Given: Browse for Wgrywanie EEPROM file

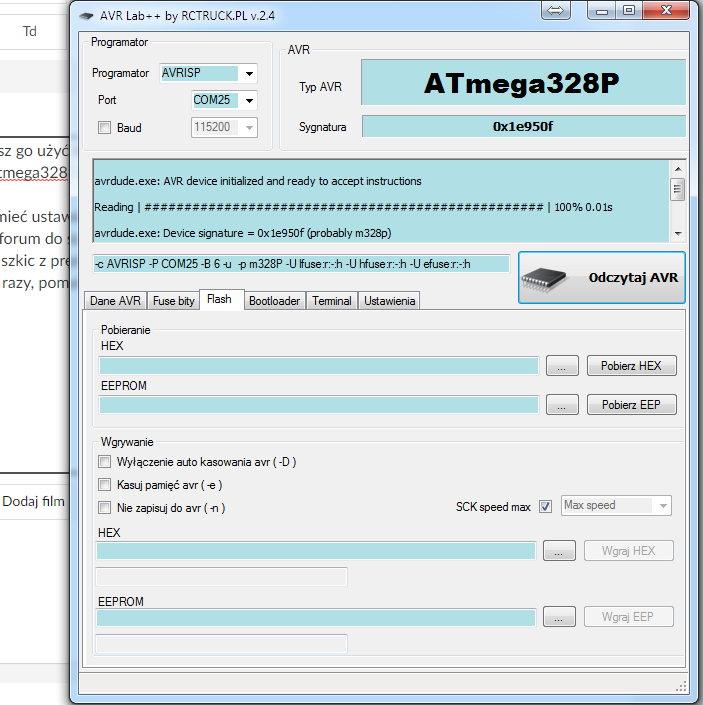Looking at the screenshot, I should tap(559, 617).
